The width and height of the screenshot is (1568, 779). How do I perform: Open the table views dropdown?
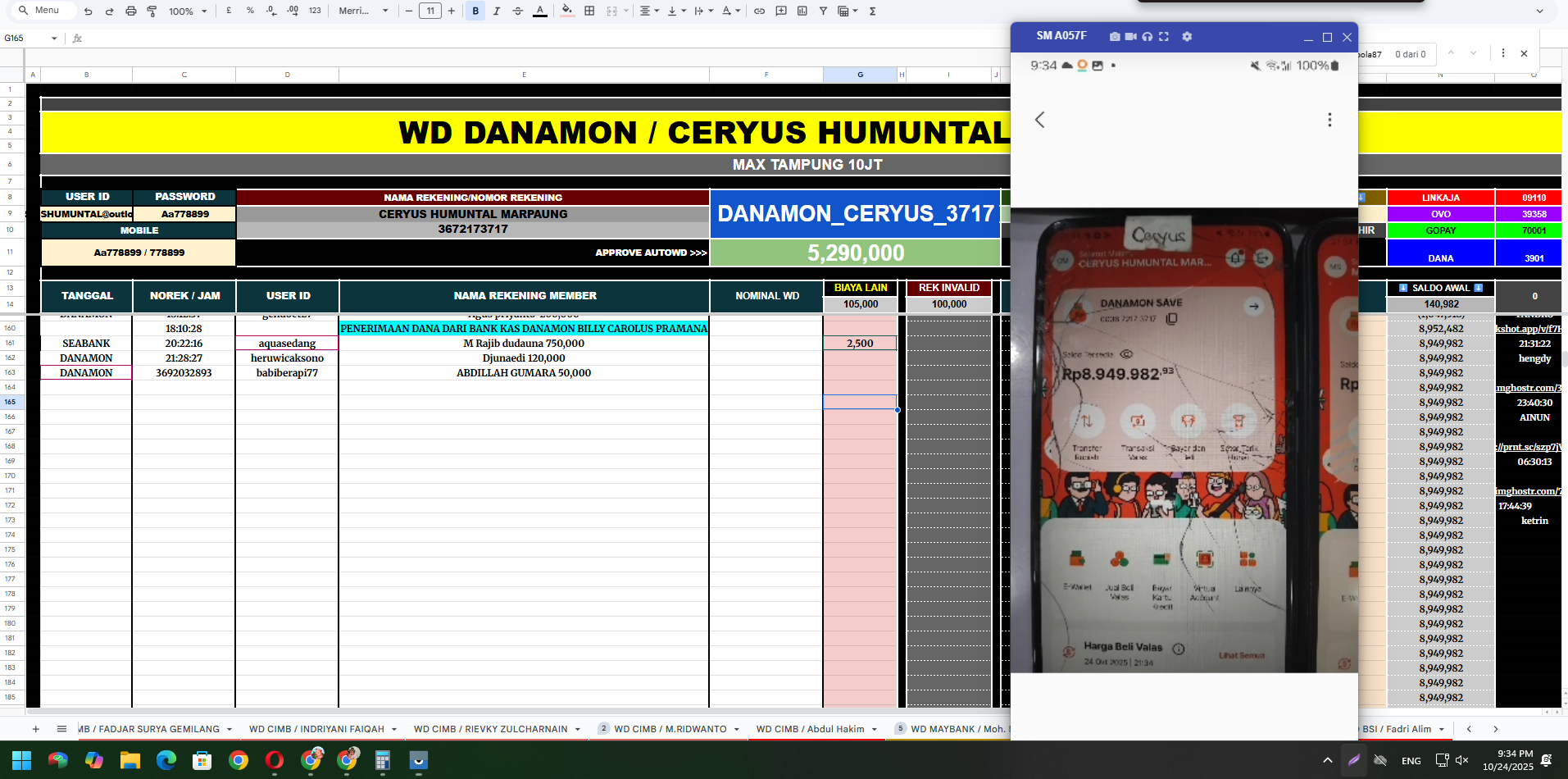(848, 11)
